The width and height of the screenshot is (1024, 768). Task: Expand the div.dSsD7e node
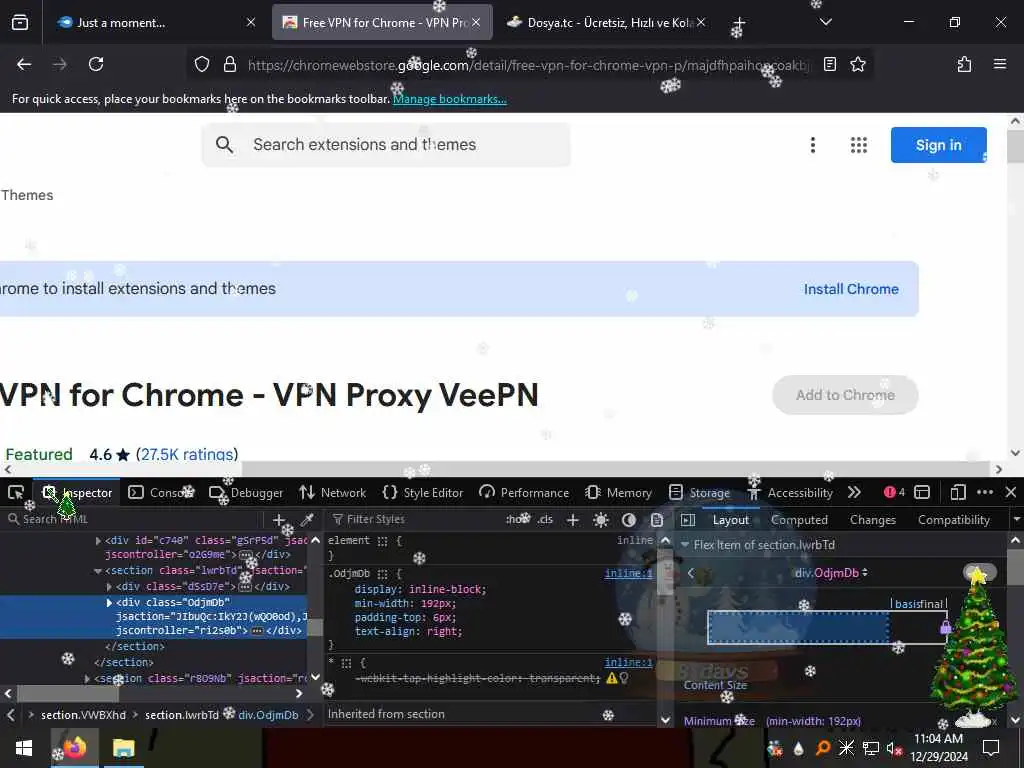click(109, 587)
